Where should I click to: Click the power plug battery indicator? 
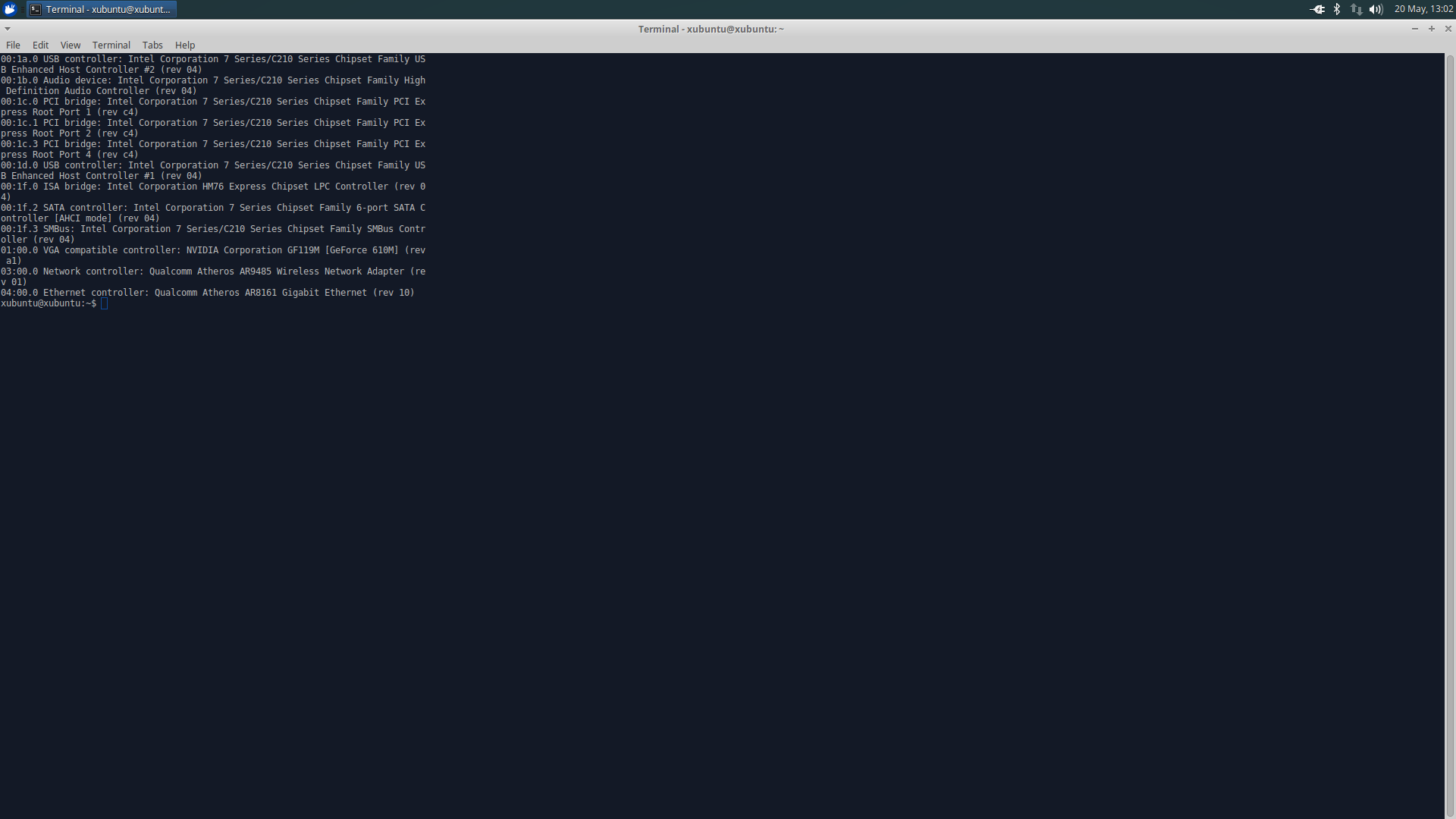point(1317,9)
